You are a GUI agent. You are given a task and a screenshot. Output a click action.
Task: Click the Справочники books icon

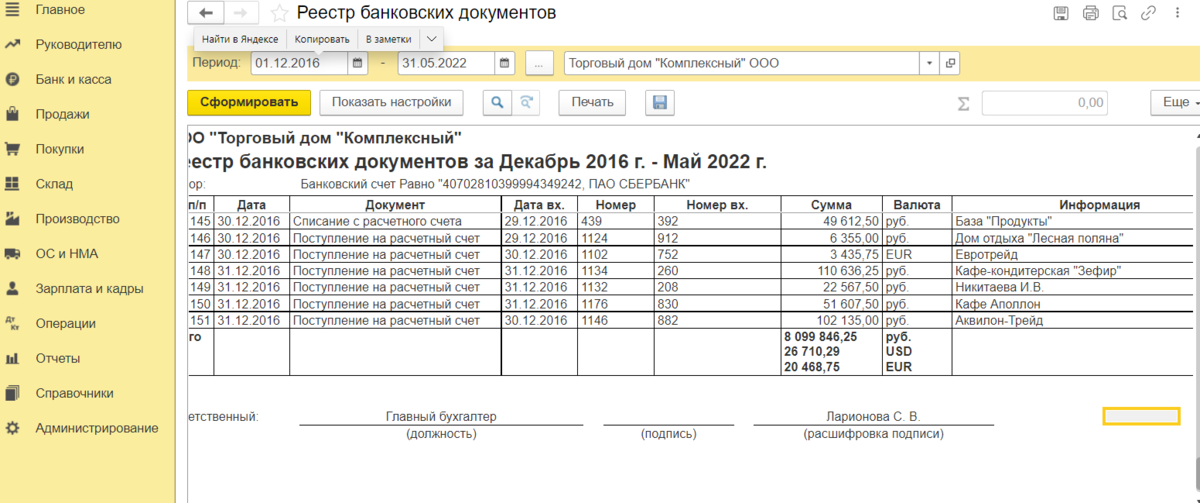tap(13, 393)
